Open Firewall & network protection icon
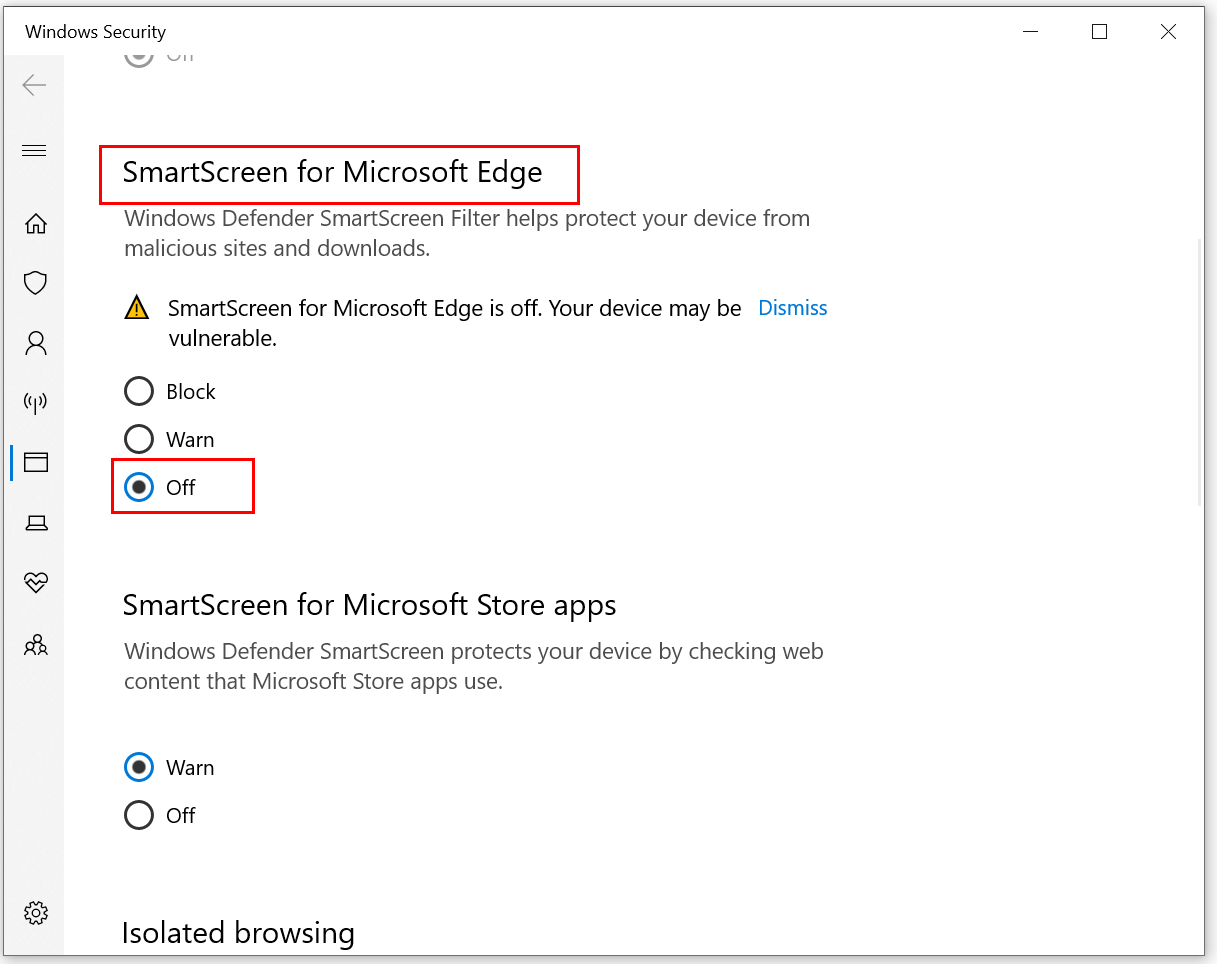 click(36, 403)
